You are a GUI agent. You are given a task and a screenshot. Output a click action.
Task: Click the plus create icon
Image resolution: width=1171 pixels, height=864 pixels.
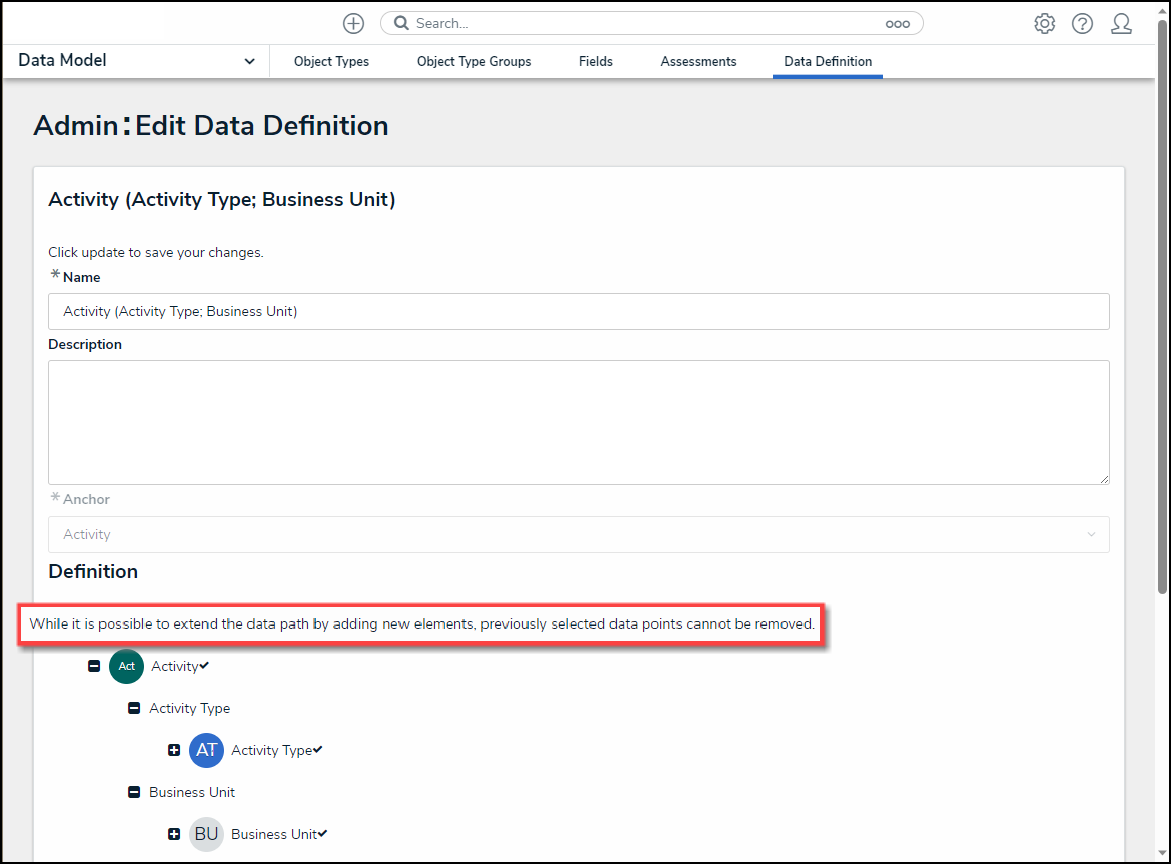353,23
